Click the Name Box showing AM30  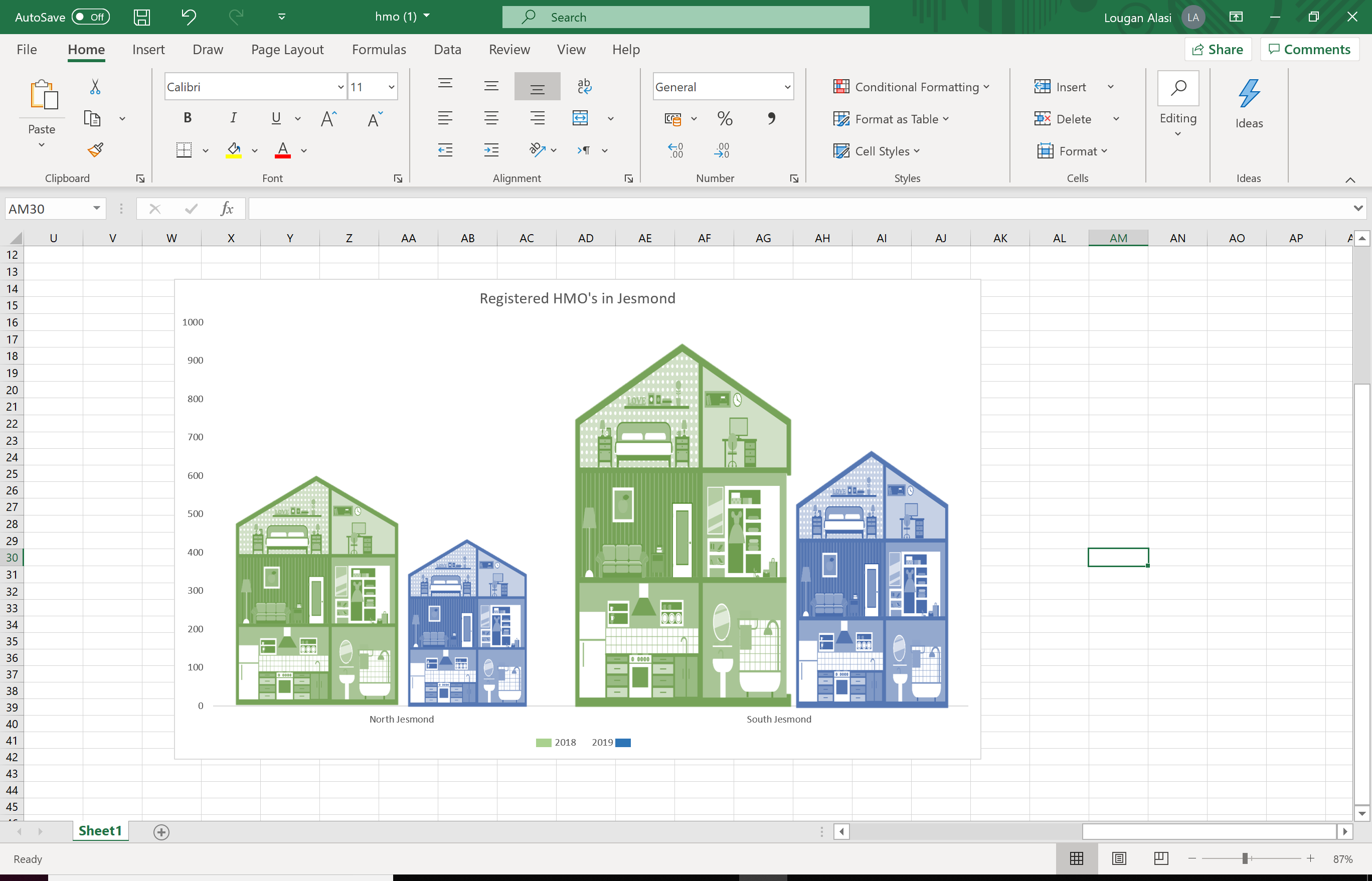pyautogui.click(x=49, y=209)
